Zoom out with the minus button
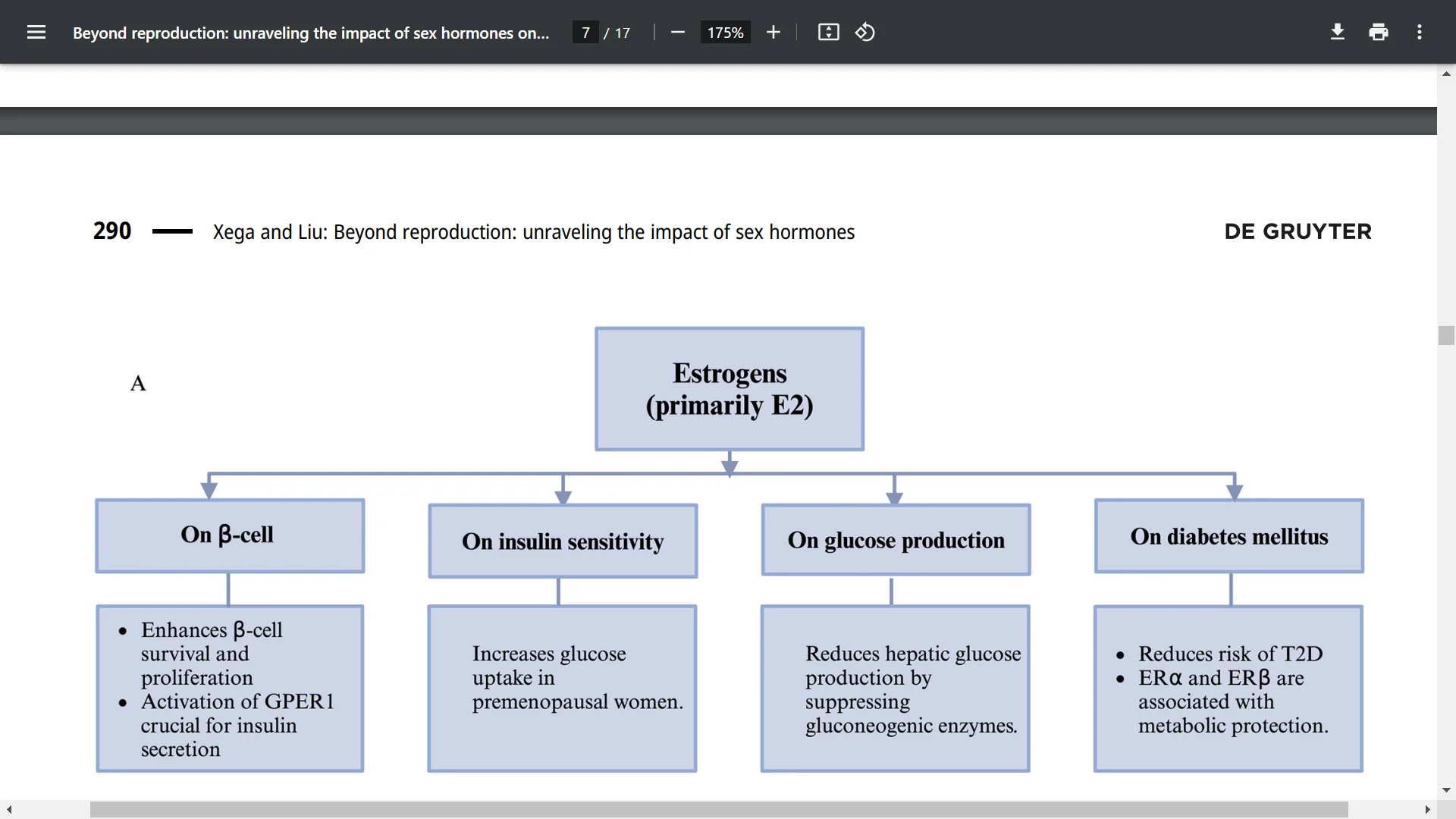Screen dimensions: 1456x819 click(678, 33)
